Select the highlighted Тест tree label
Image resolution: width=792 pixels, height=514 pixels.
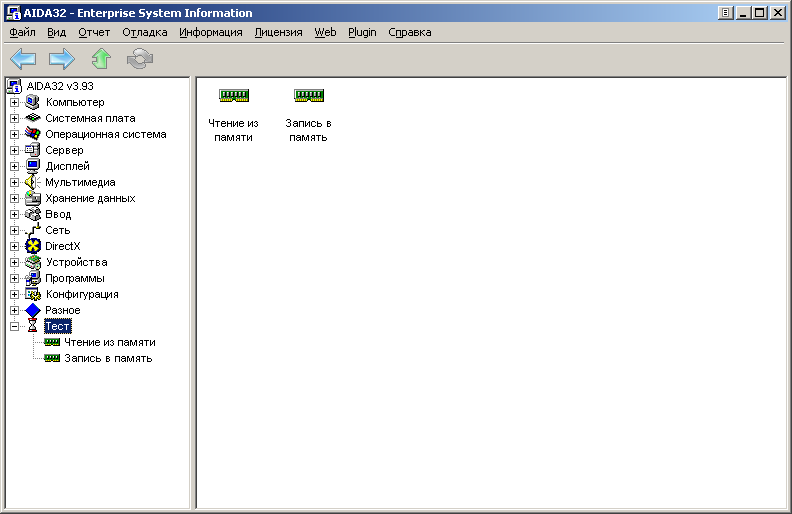(x=58, y=326)
